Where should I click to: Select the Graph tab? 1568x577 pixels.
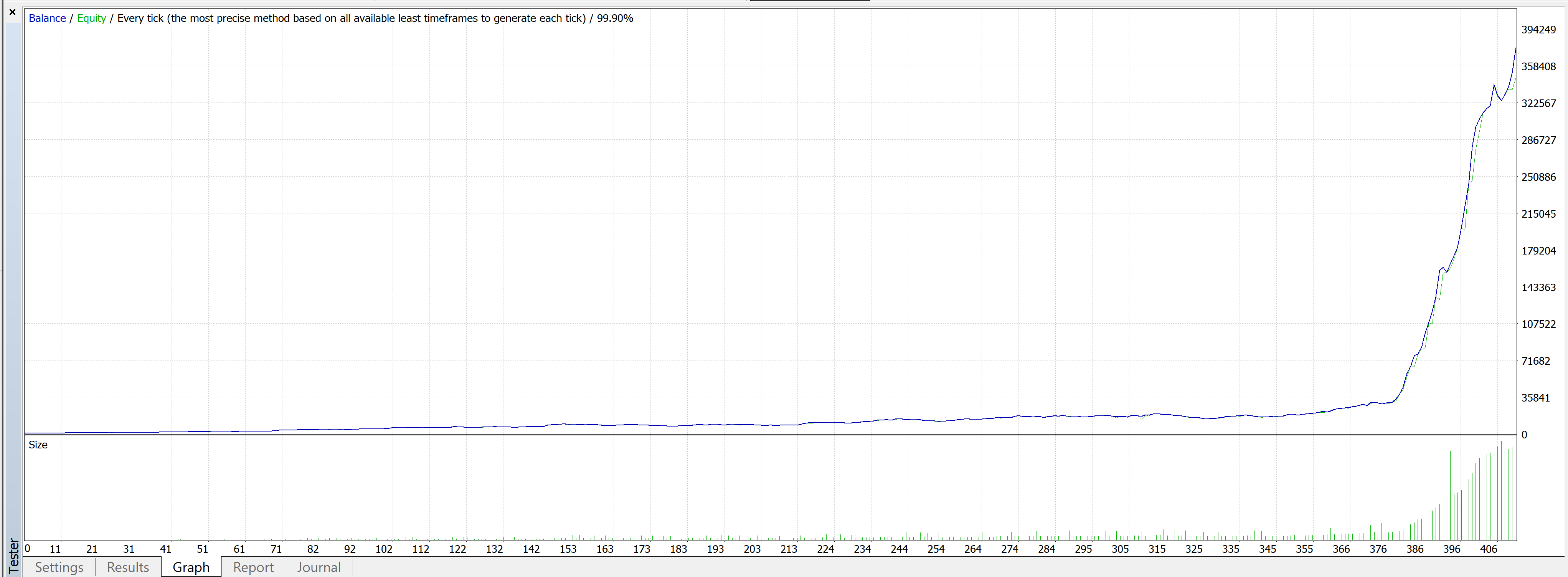tap(191, 567)
